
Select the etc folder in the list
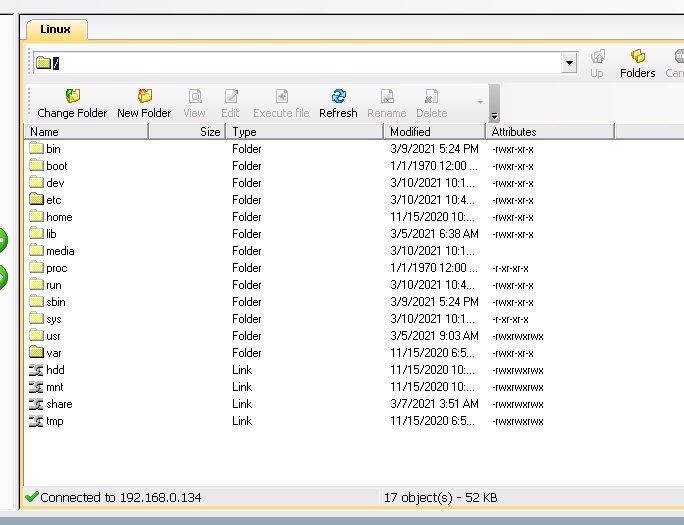(53, 200)
